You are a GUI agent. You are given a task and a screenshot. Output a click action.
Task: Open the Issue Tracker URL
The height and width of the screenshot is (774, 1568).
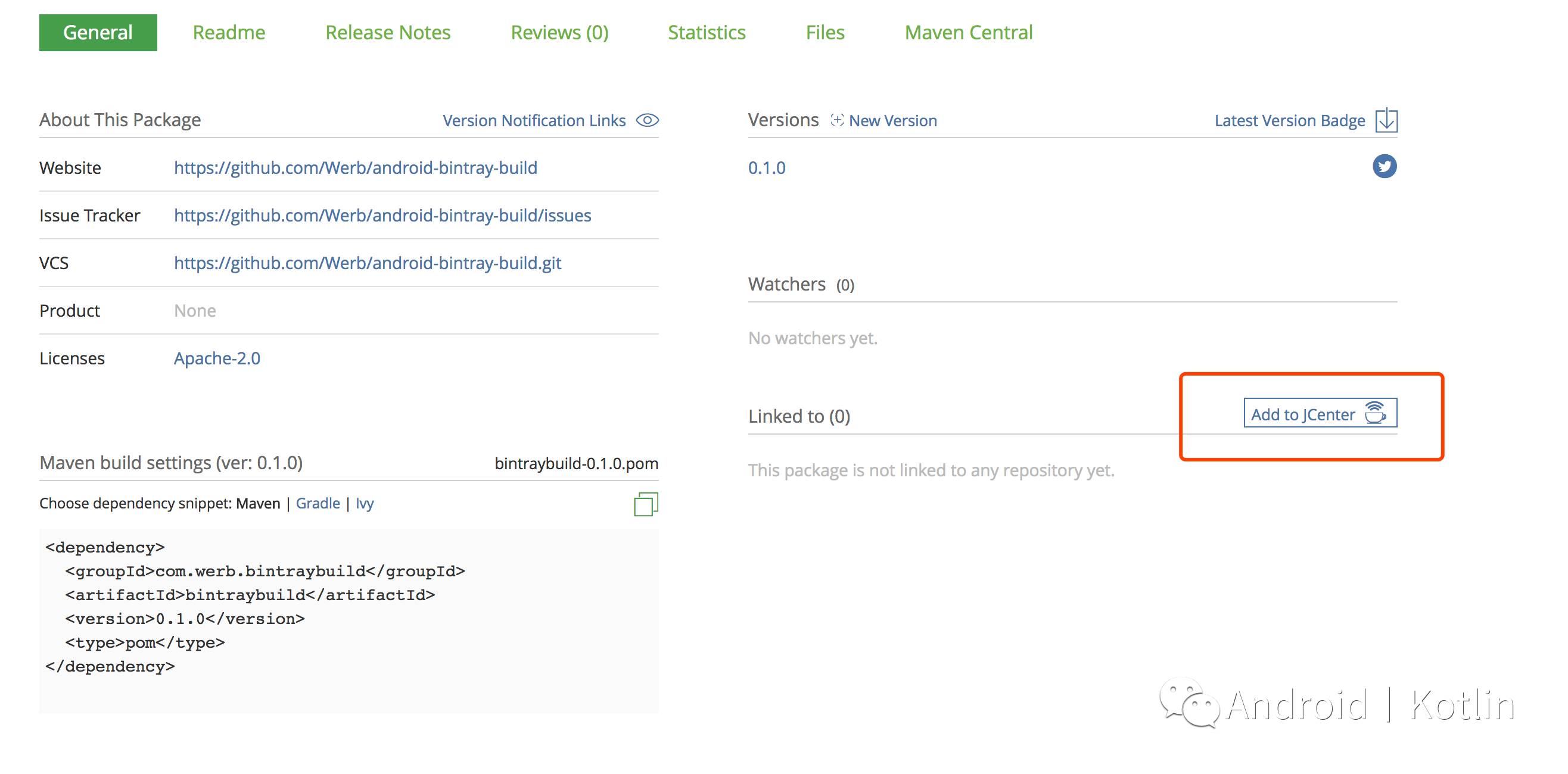[382, 215]
